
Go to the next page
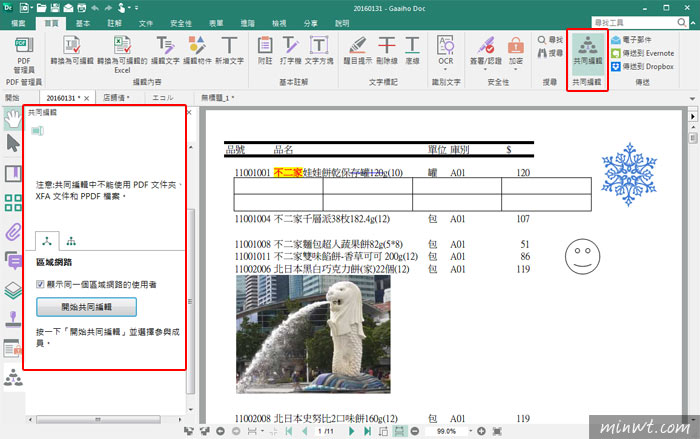tap(351, 431)
